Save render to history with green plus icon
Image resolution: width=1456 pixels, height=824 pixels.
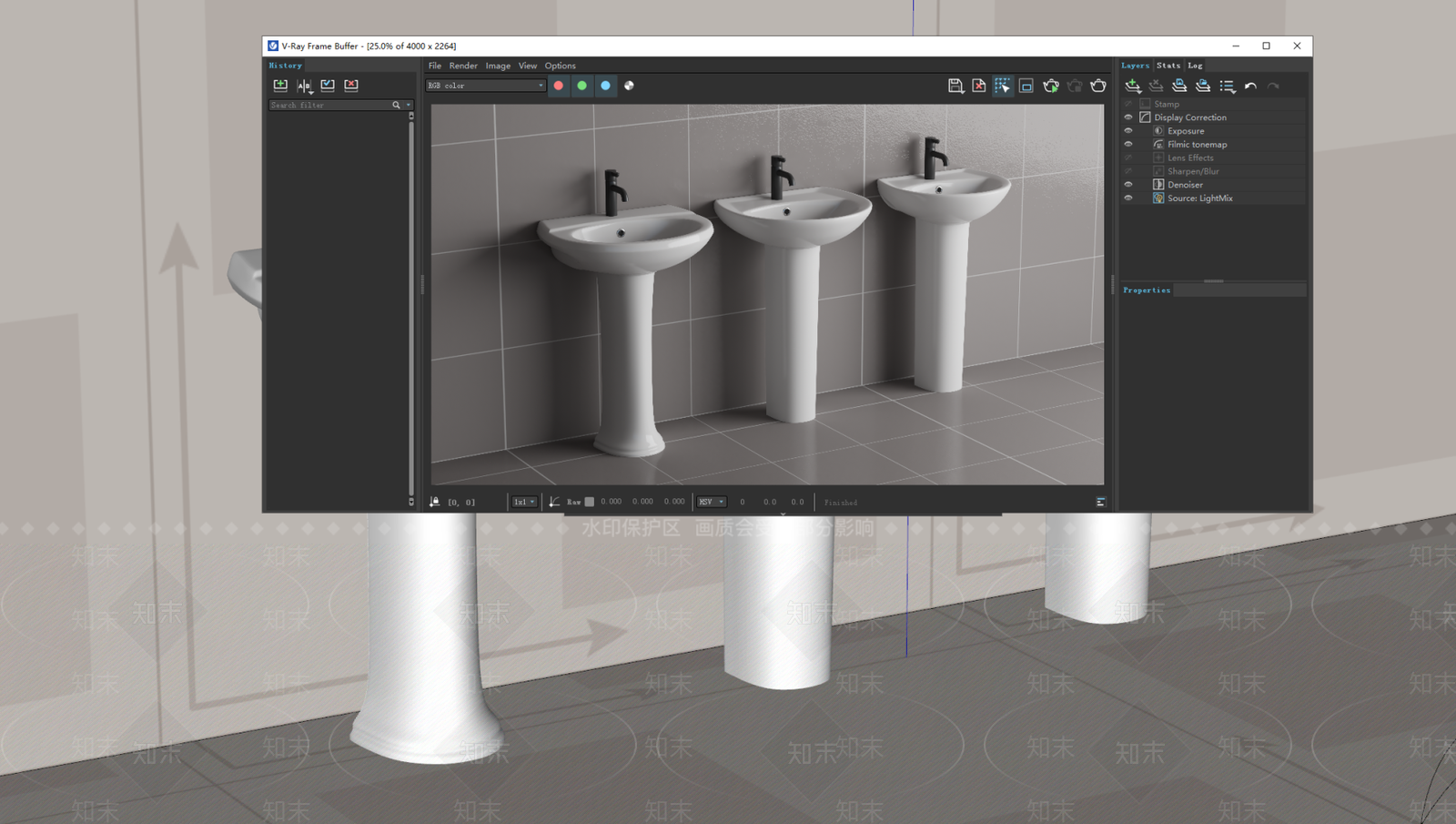click(280, 86)
